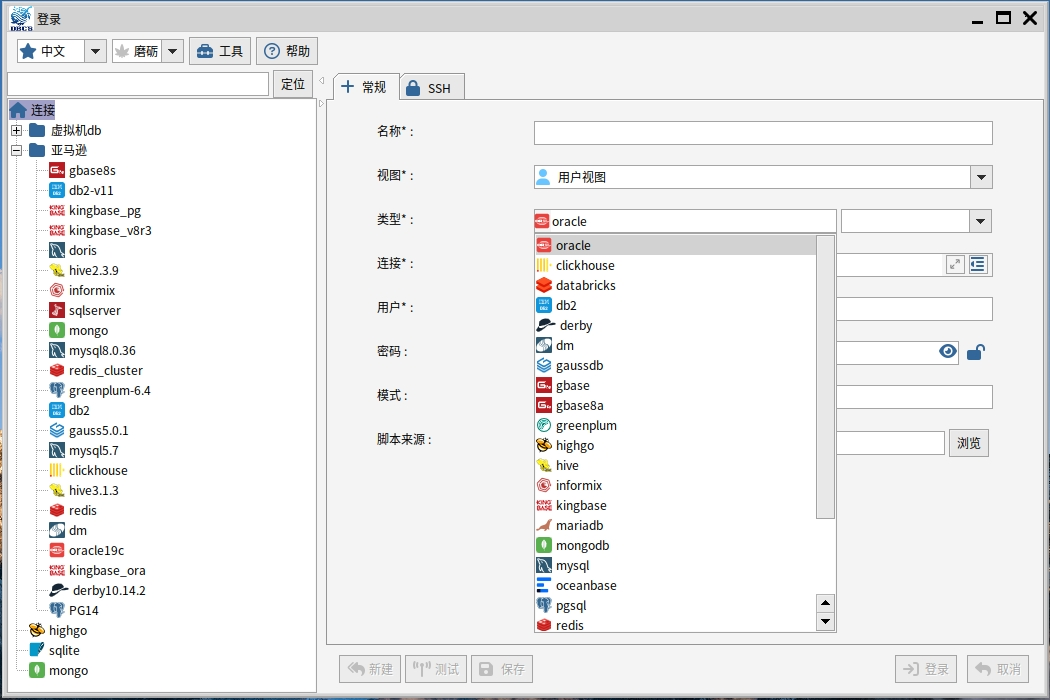Step type list down with arrow
Screen dimensions: 1050x700
coord(826,622)
